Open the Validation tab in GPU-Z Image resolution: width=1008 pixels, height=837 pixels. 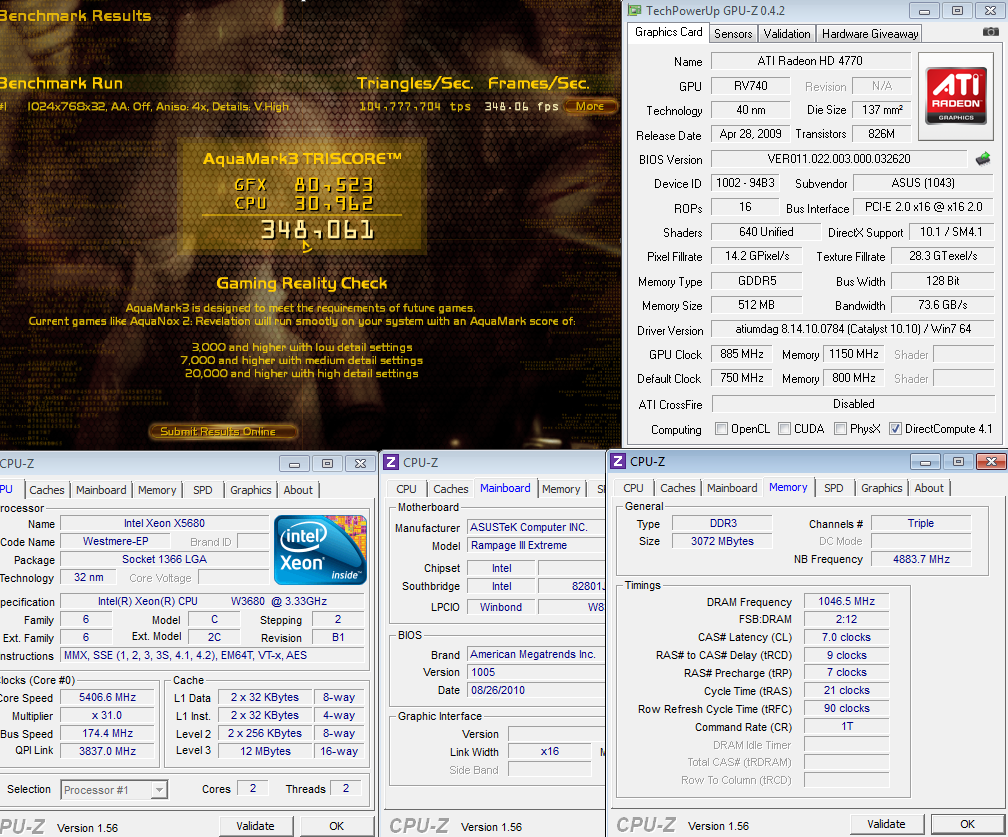point(786,33)
